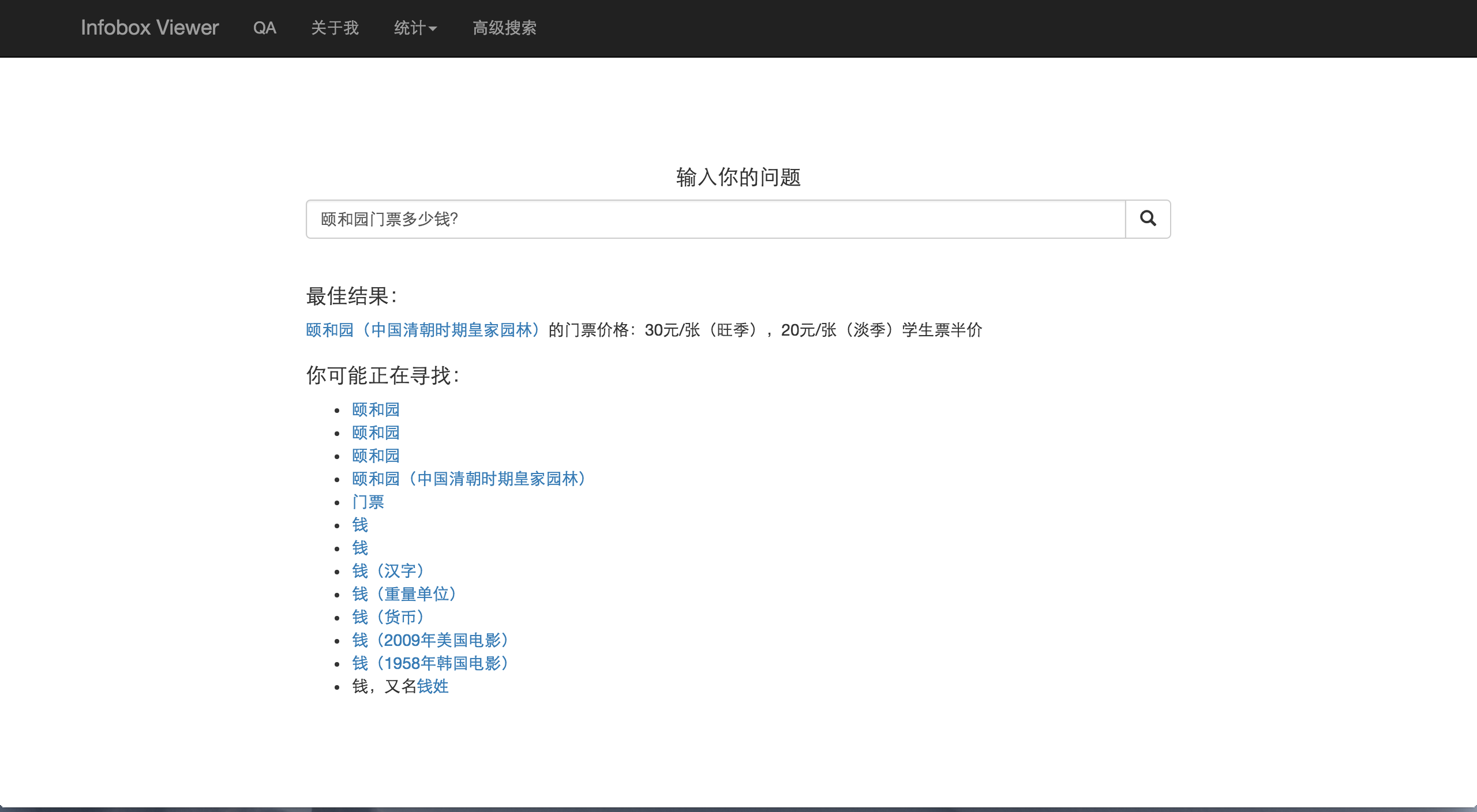The width and height of the screenshot is (1477, 812).
Task: Open the first 颐和园 suggestion link
Action: (376, 409)
